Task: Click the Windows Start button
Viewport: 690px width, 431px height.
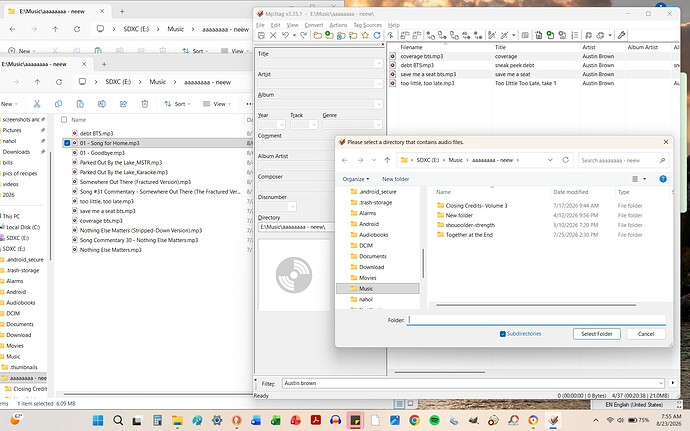Action: coord(98,420)
